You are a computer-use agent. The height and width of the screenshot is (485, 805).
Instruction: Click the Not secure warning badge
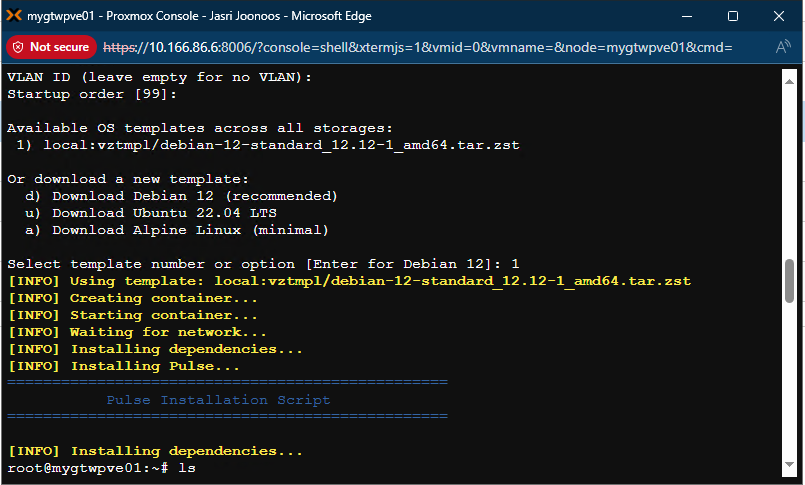click(x=51, y=47)
